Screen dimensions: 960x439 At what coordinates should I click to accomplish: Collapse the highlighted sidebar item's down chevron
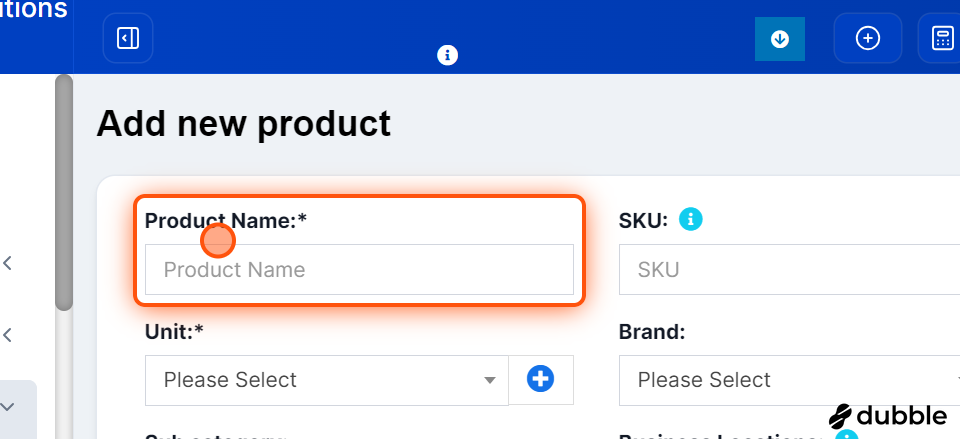click(7, 407)
